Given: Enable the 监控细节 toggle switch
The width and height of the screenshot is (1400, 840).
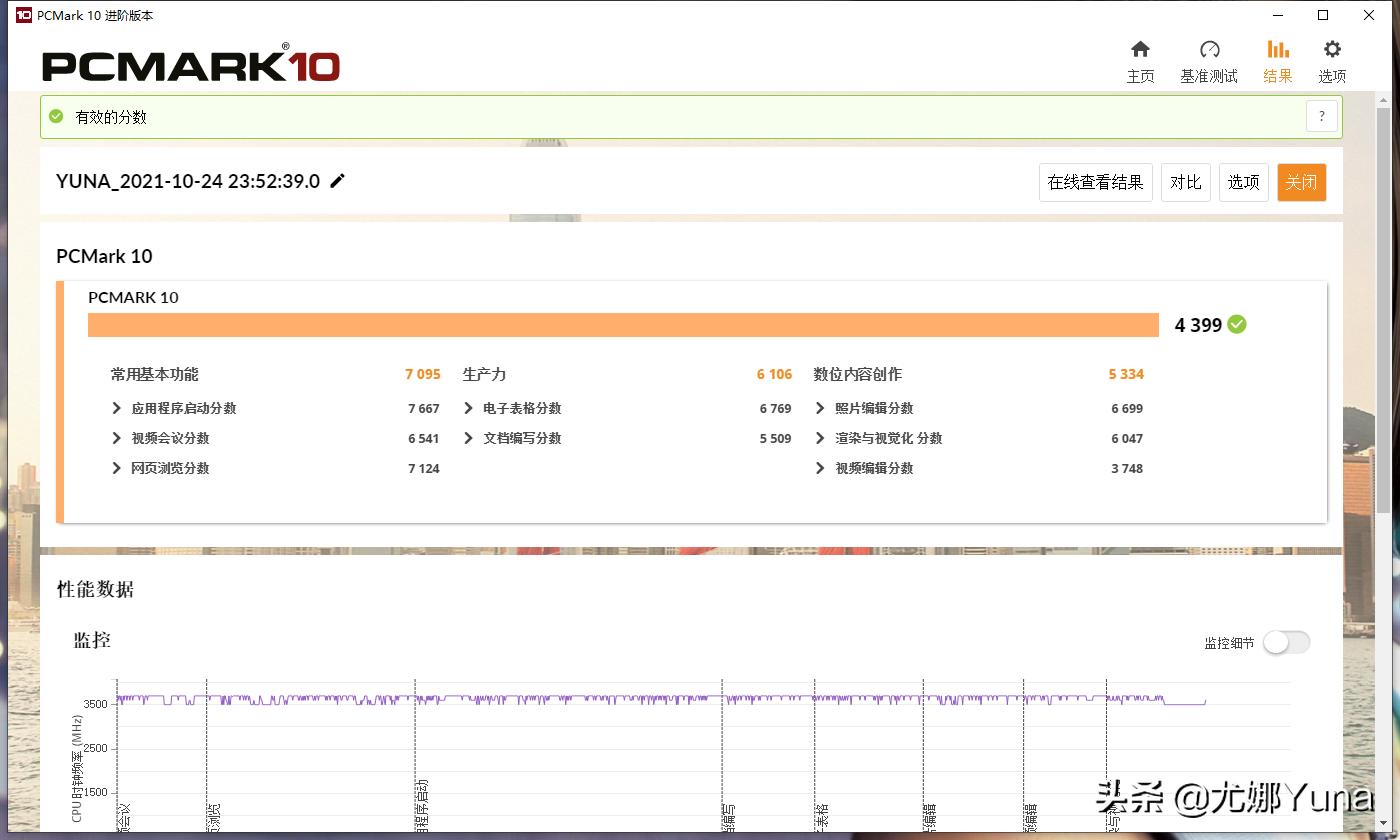Looking at the screenshot, I should pos(1286,642).
